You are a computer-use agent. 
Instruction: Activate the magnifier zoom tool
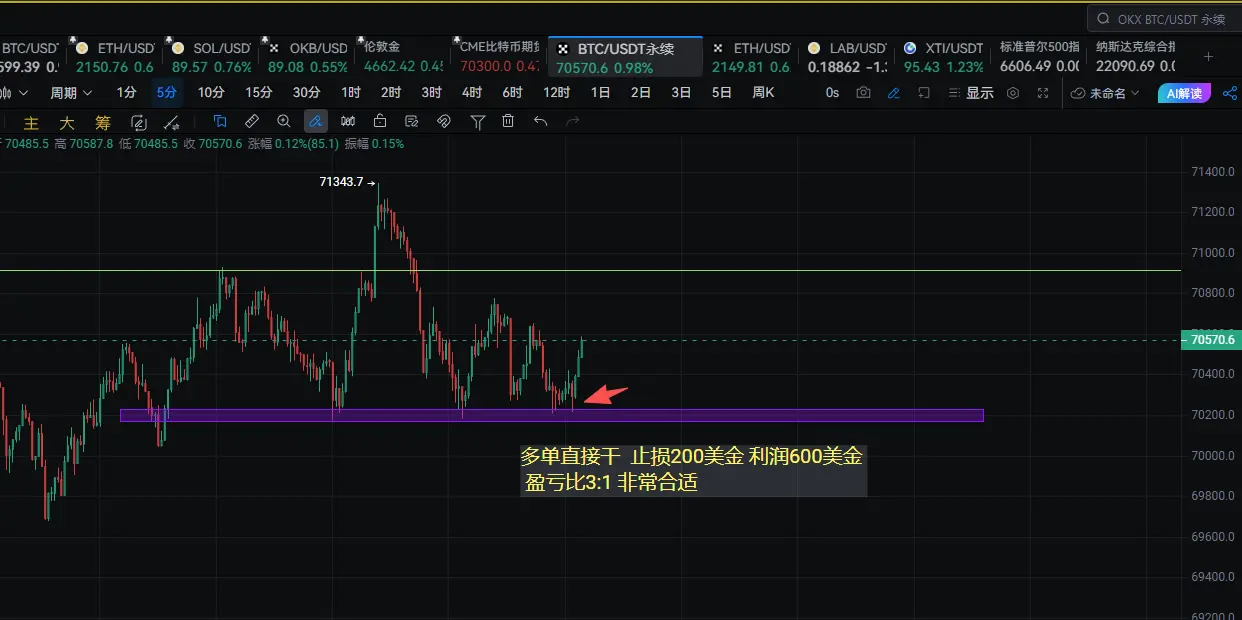[284, 121]
